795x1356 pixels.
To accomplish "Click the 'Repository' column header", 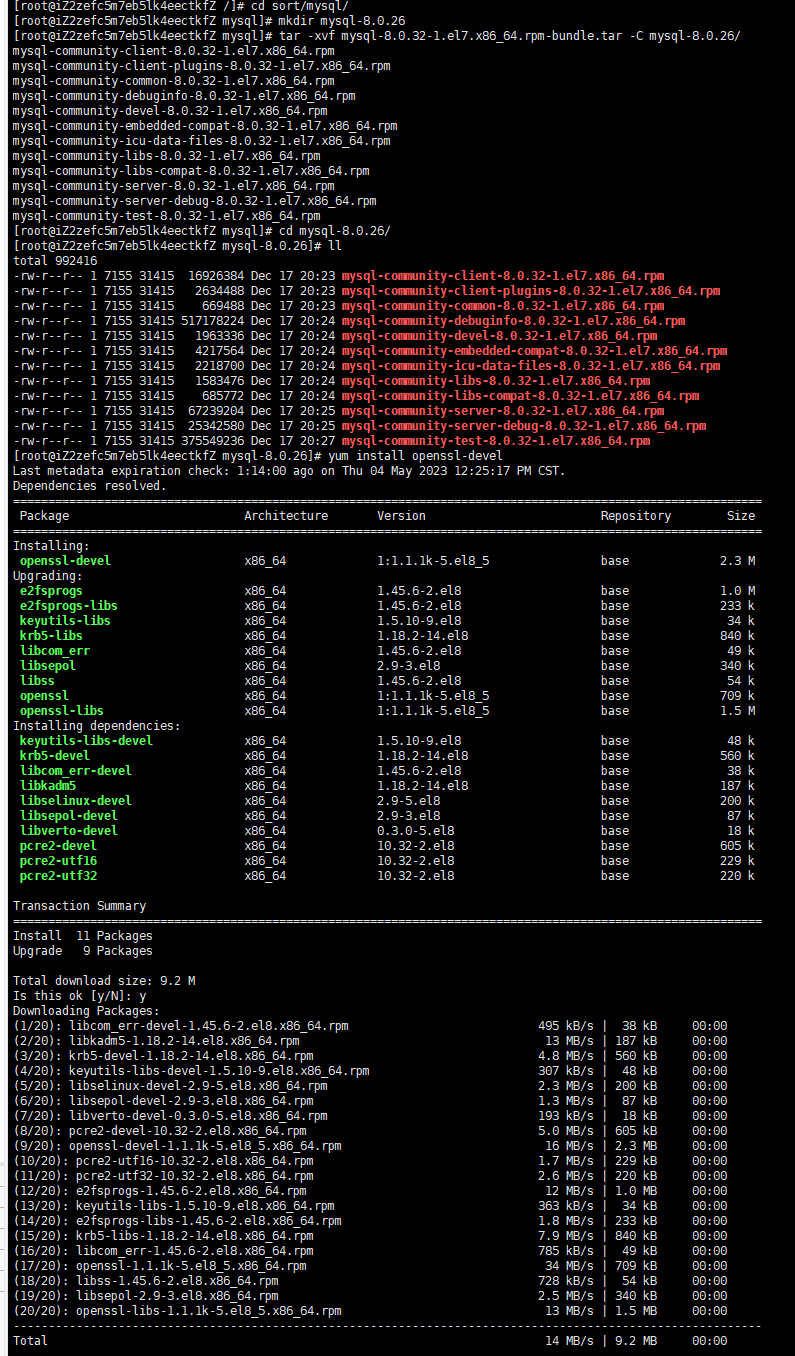I will point(636,516).
